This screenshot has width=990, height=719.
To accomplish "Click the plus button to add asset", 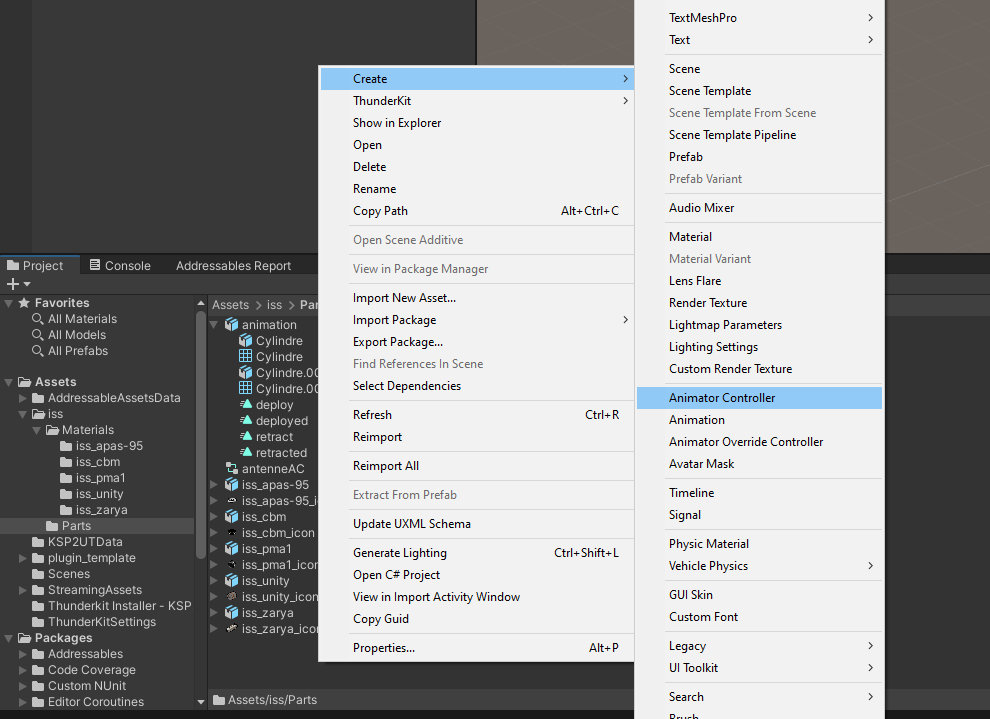I will [13, 284].
